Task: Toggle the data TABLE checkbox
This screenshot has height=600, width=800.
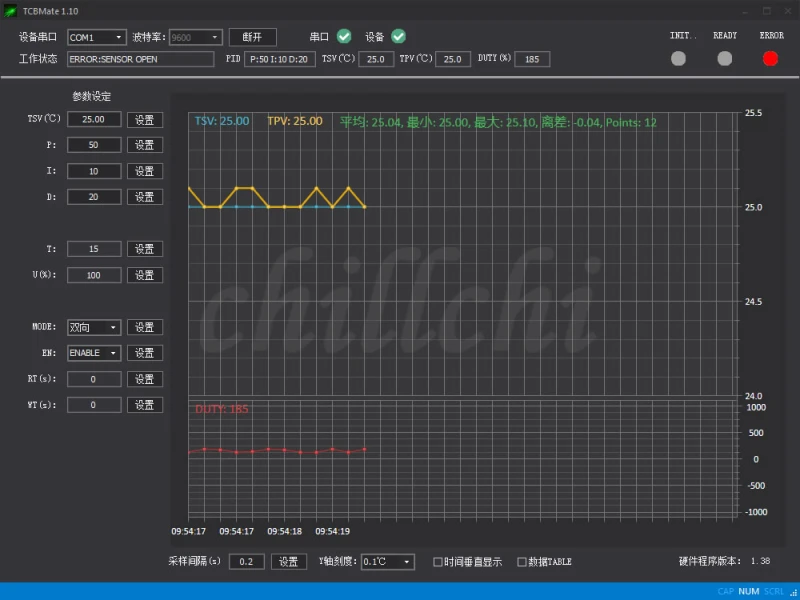Action: click(x=522, y=562)
